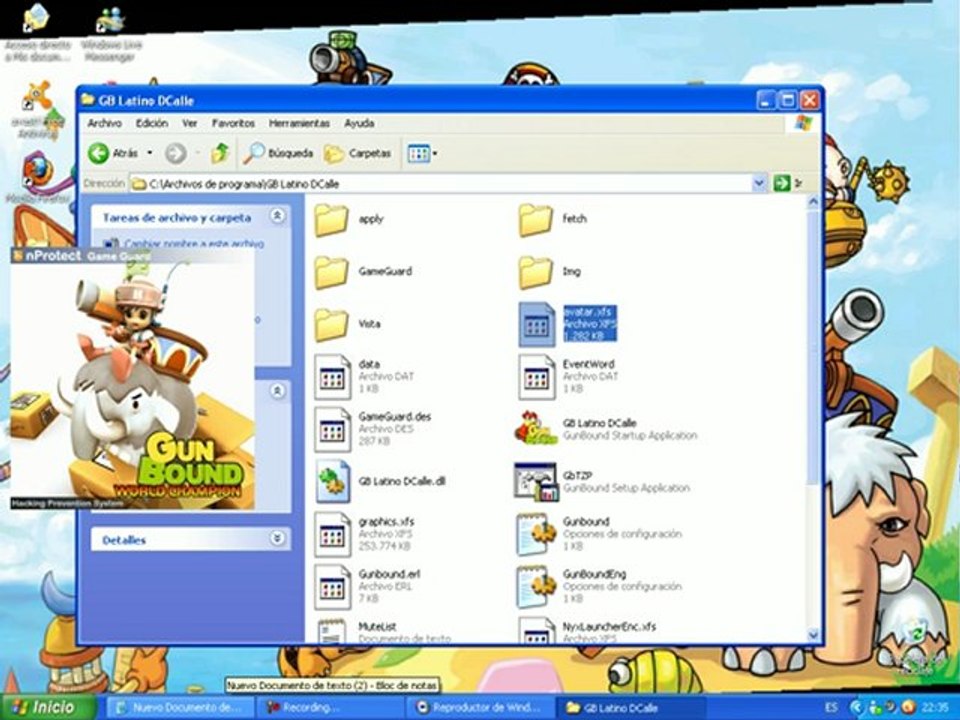Select the NyxLauncherEnc.xfs file icon
The width and height of the screenshot is (960, 720).
coord(536,631)
